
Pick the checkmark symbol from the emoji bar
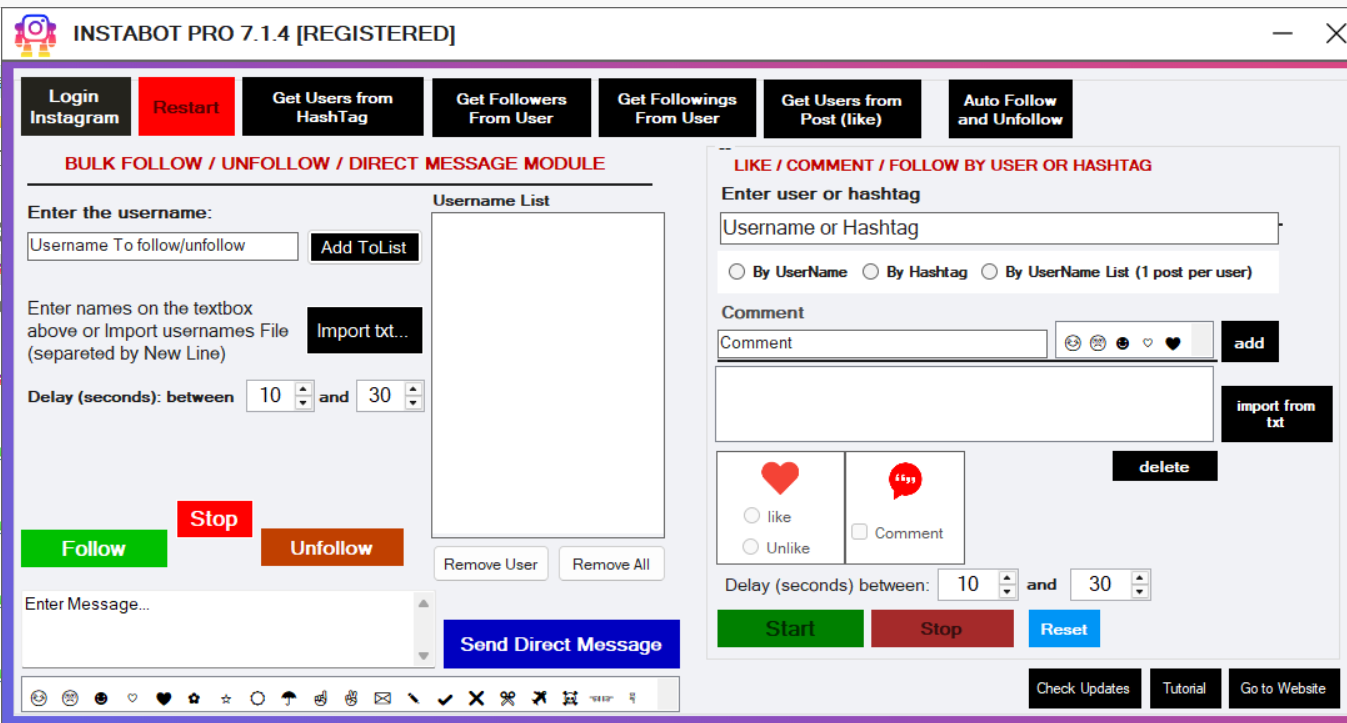[x=446, y=699]
